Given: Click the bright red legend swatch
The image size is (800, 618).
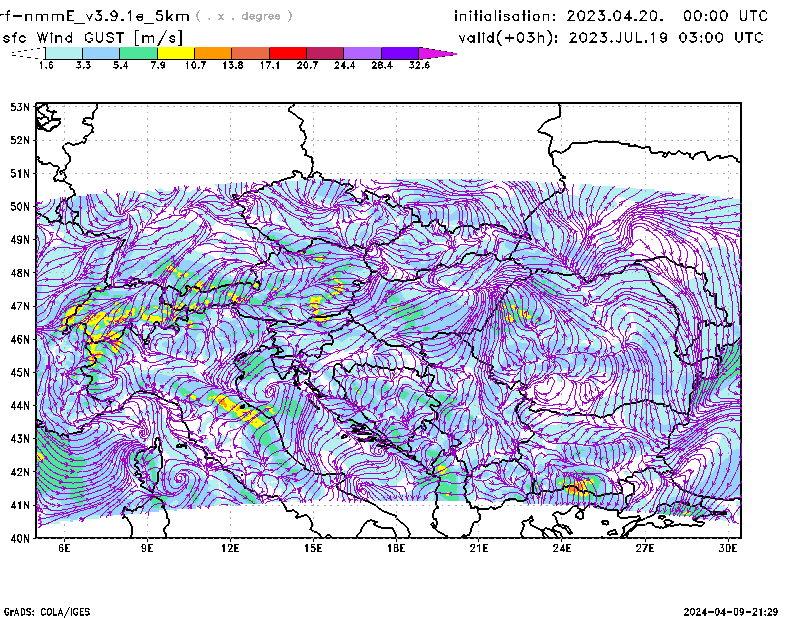Looking at the screenshot, I should [288, 53].
